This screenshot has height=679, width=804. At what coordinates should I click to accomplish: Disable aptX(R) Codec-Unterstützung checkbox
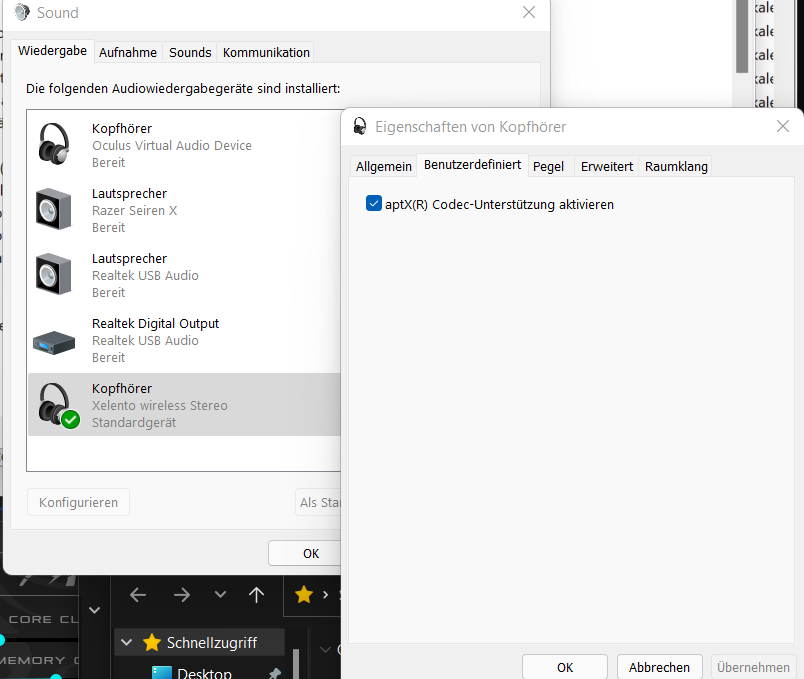(374, 204)
